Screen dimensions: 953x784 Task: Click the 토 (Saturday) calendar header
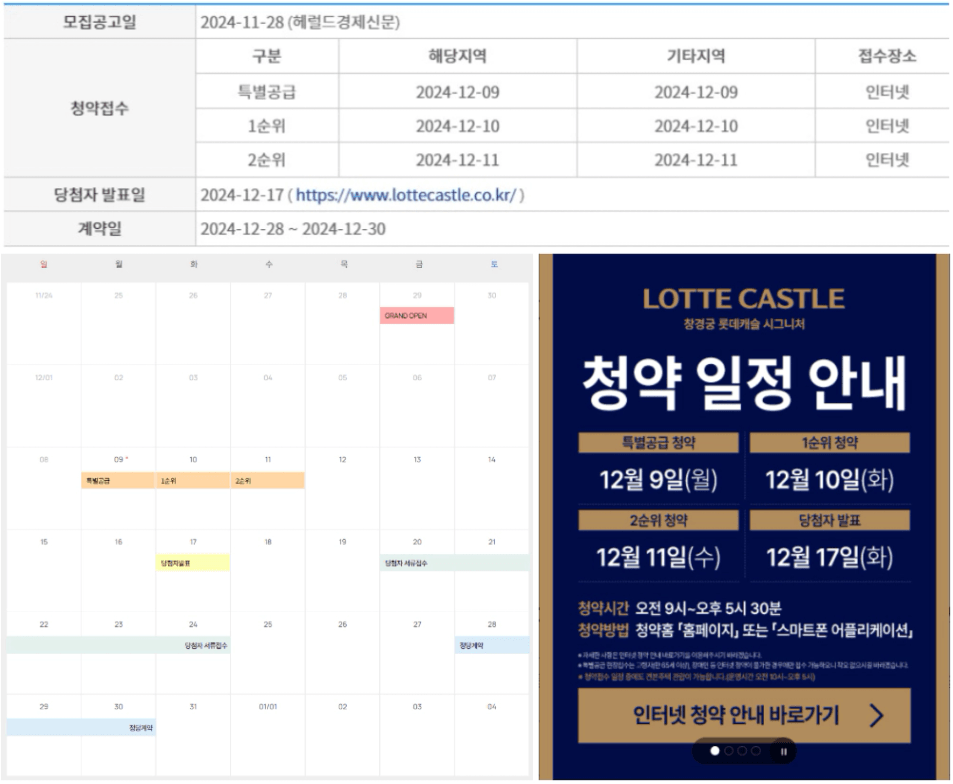tap(494, 264)
